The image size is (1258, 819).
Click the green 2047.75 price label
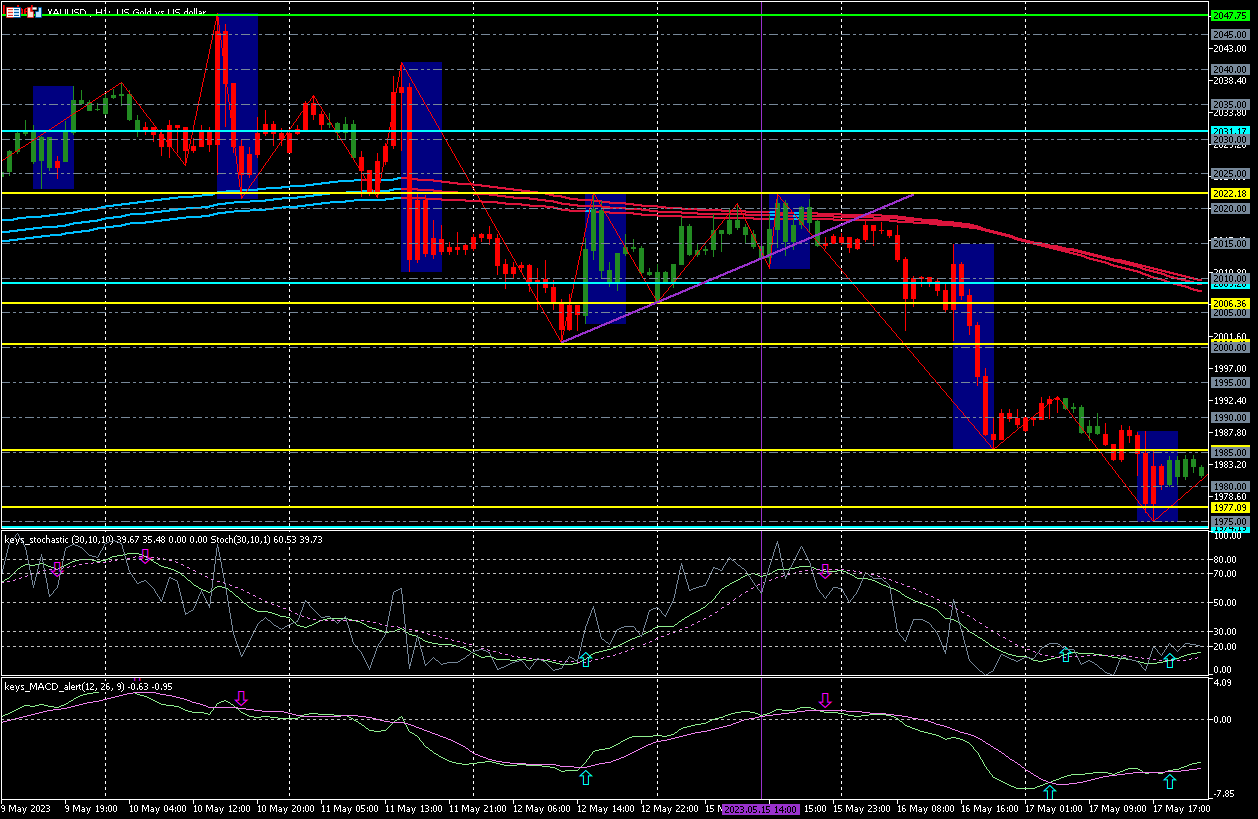[1228, 15]
